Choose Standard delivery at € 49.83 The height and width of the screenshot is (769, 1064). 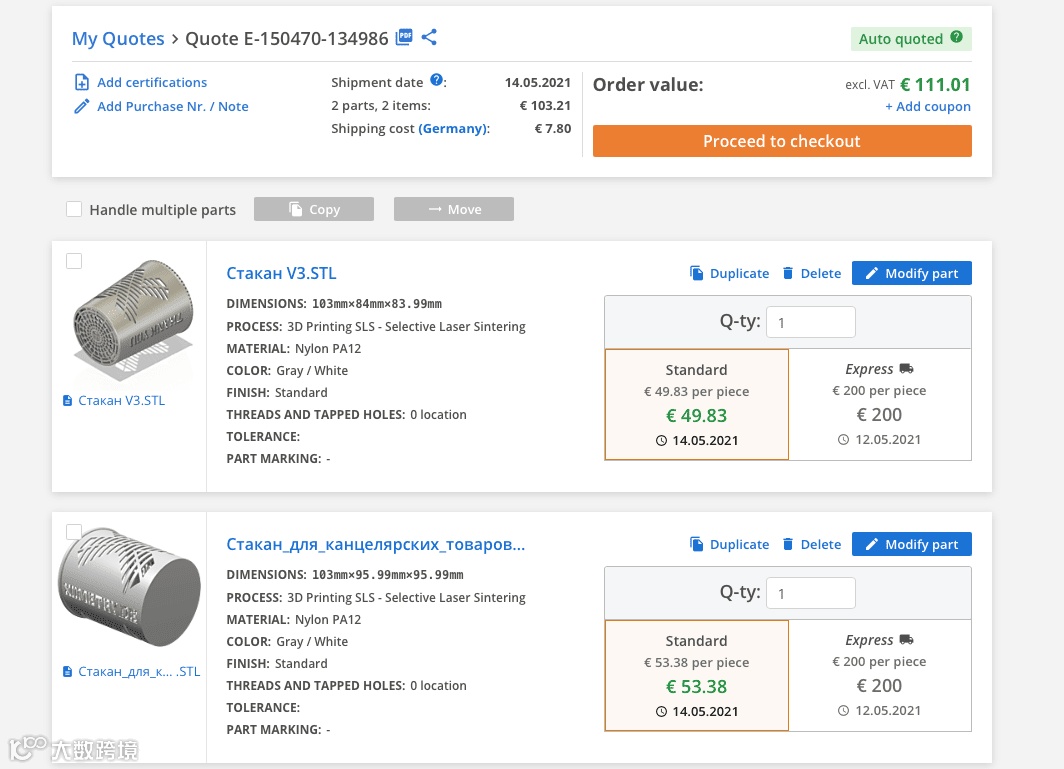(x=696, y=404)
